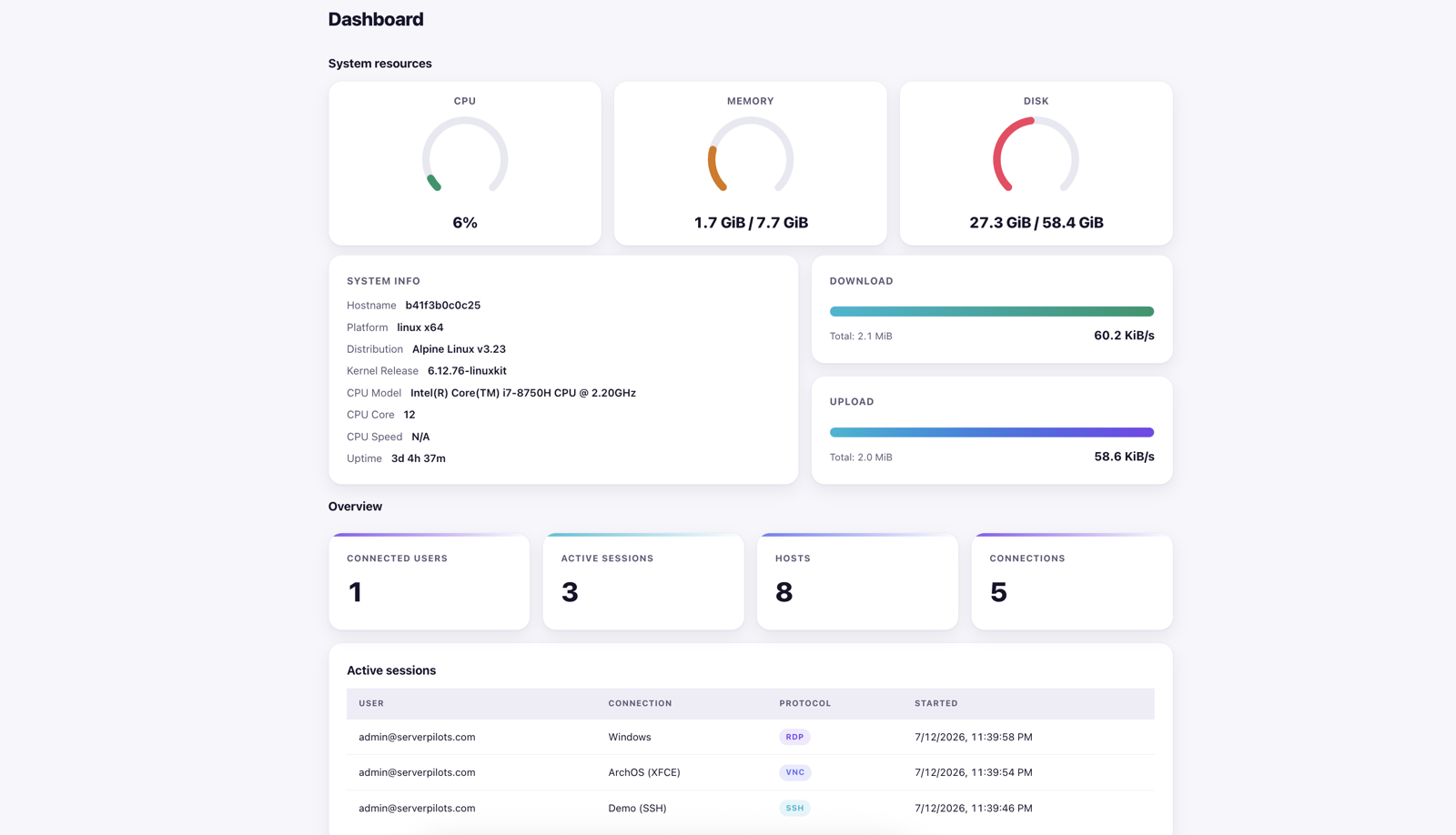Screen dimensions: 1456x835
Task: Select the RDP protocol badge
Action: tap(794, 737)
